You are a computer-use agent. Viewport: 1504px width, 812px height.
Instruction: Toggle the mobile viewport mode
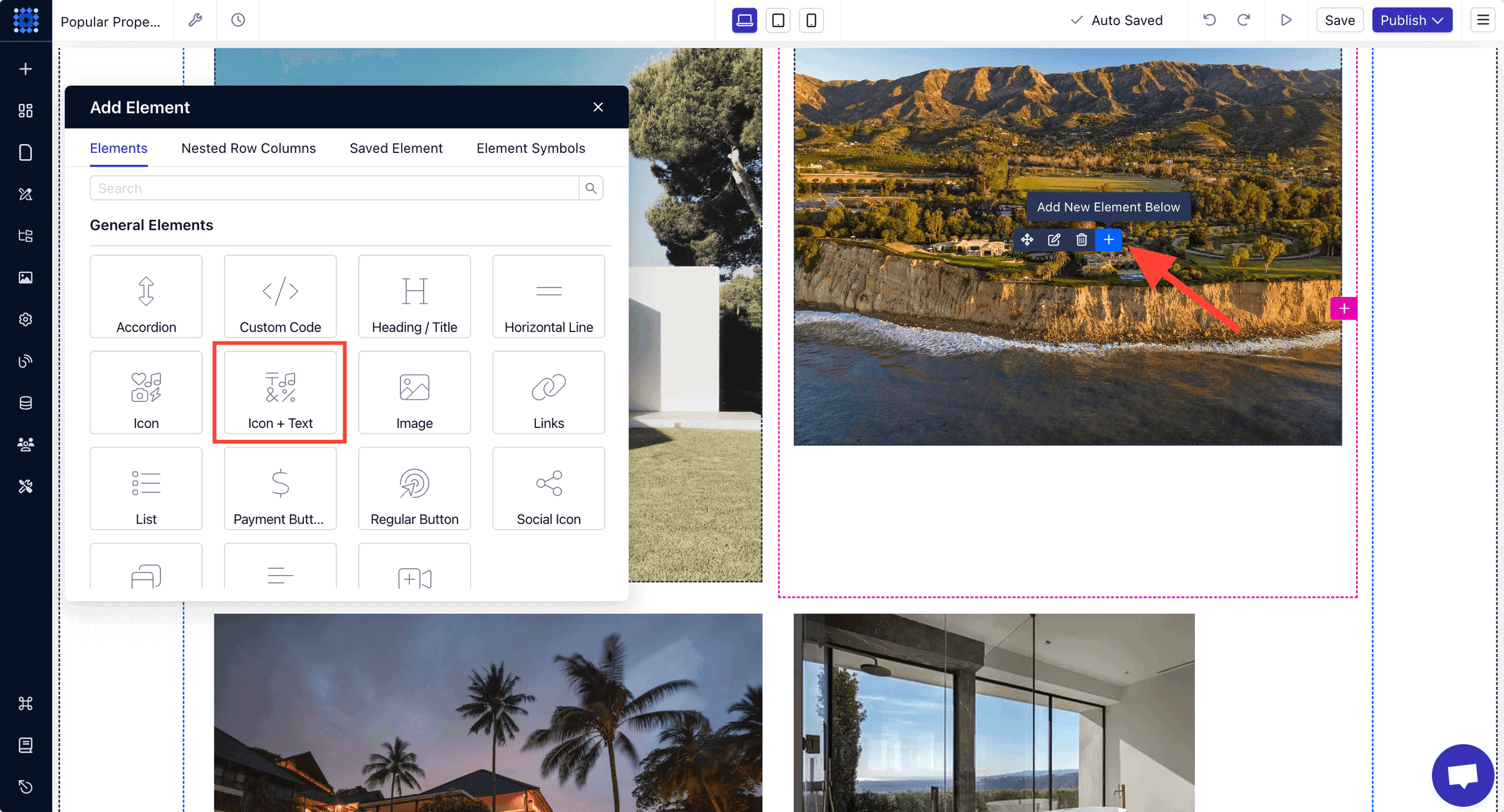click(811, 20)
